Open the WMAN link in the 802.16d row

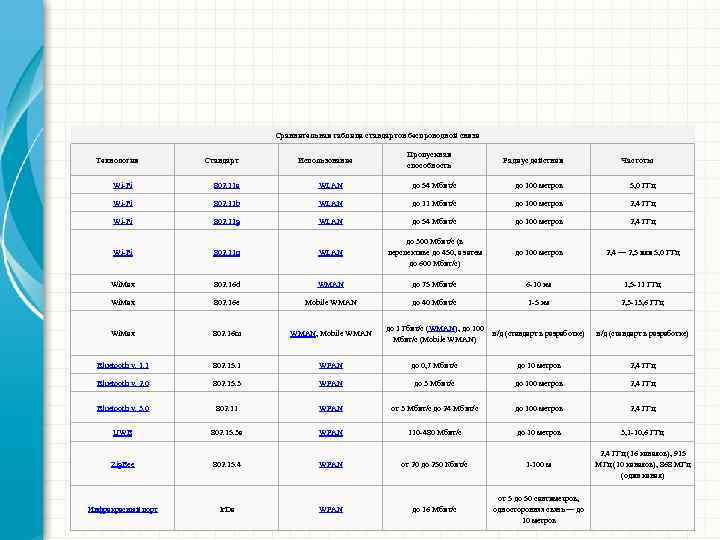click(331, 284)
